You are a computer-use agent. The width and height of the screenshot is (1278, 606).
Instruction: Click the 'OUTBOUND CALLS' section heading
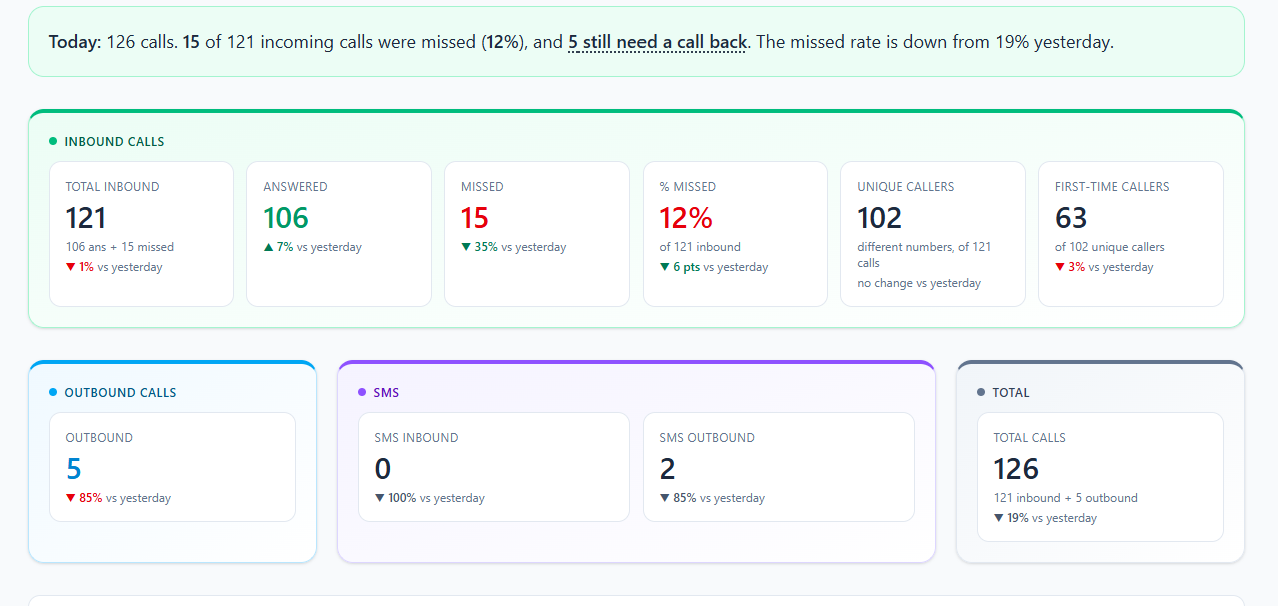point(120,392)
